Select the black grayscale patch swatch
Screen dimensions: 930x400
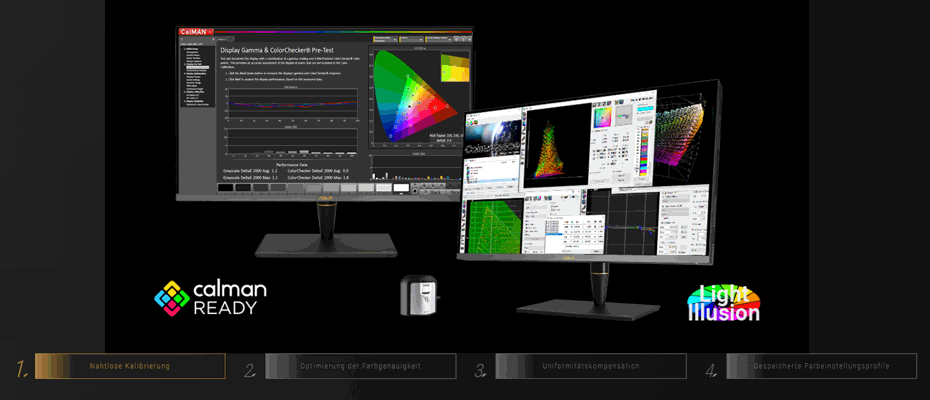tap(227, 187)
